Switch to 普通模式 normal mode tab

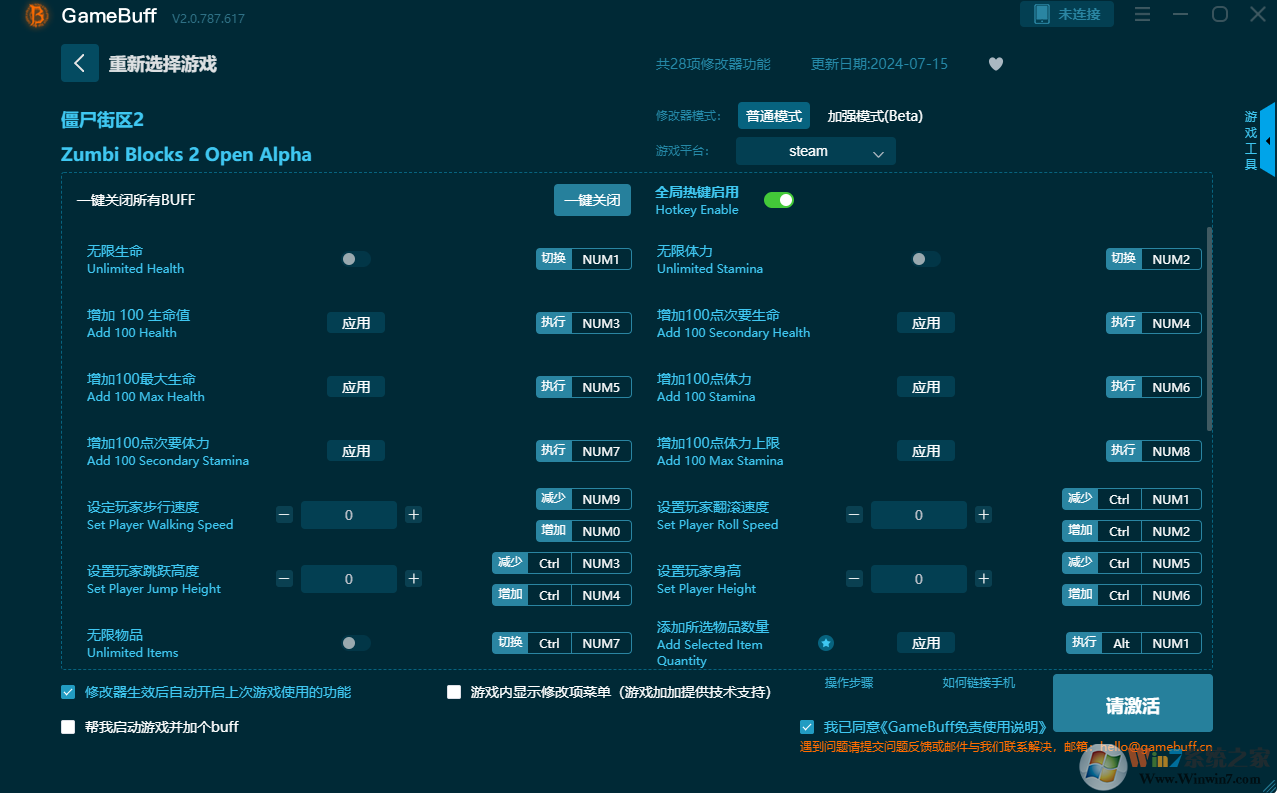click(x=773, y=116)
